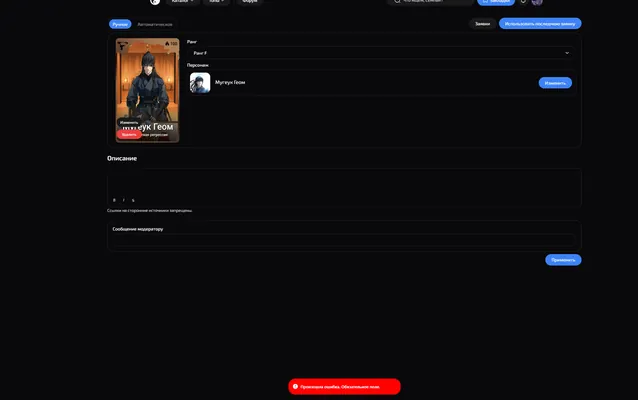Click the red Удалить button on card
Screen dimensions: 638x400
(x=129, y=134)
